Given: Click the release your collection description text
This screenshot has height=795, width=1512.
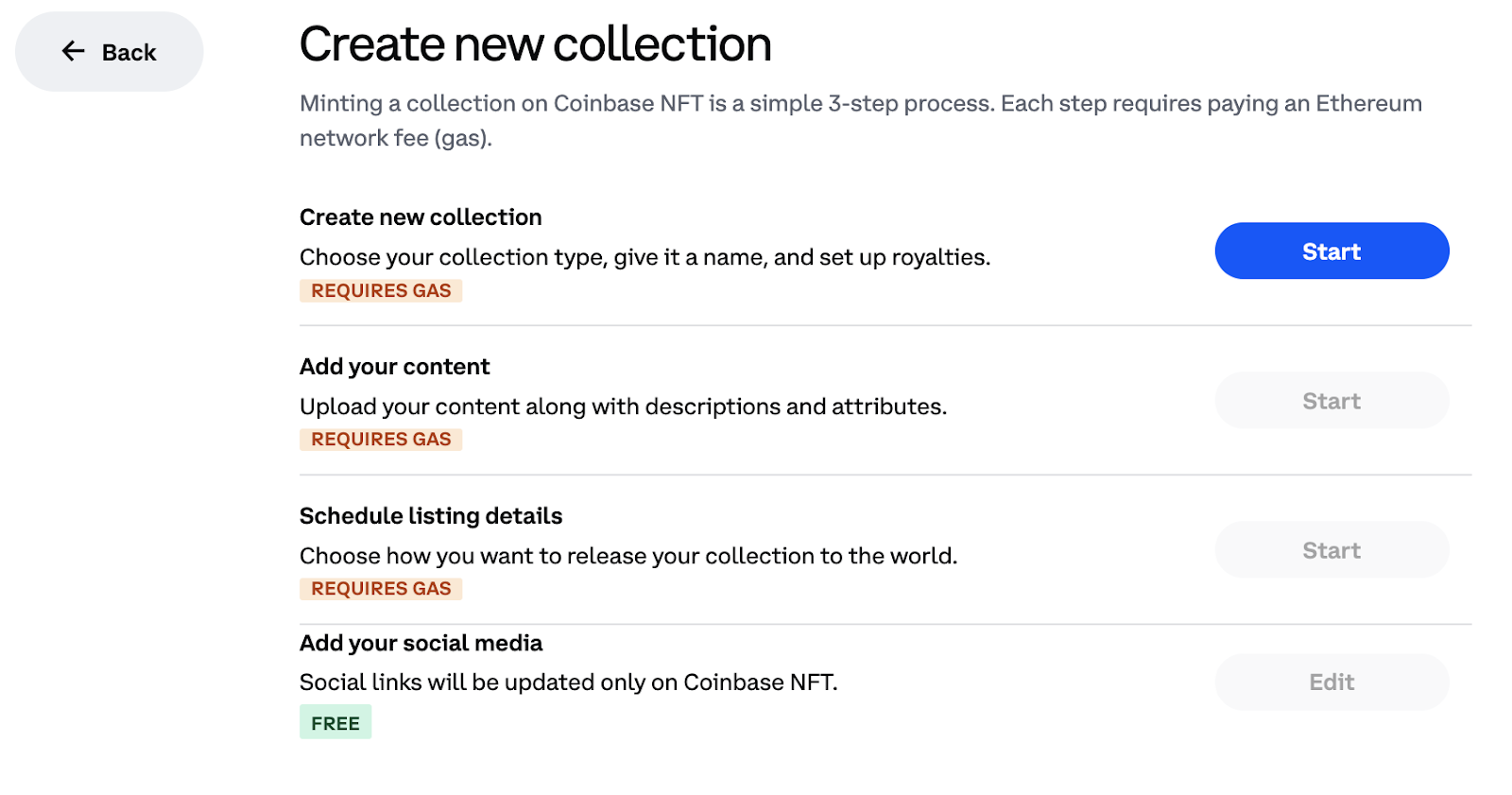Looking at the screenshot, I should (x=628, y=556).
